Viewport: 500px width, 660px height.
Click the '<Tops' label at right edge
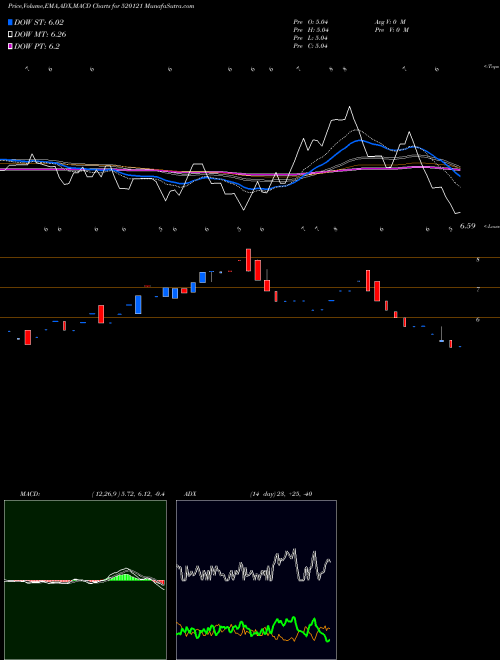(x=491, y=67)
